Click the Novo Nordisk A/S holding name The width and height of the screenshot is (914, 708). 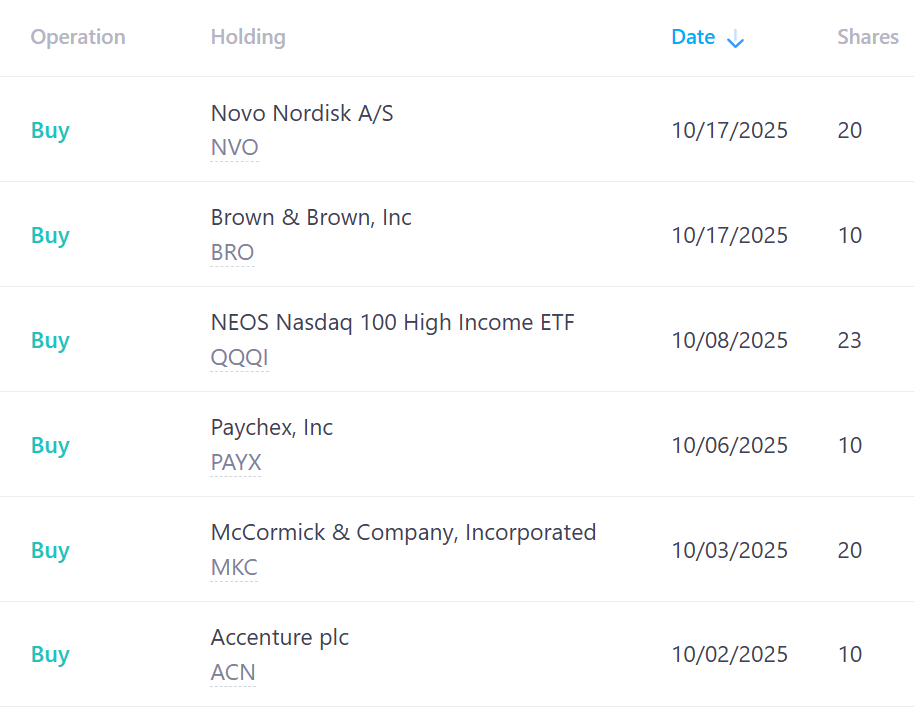point(302,113)
